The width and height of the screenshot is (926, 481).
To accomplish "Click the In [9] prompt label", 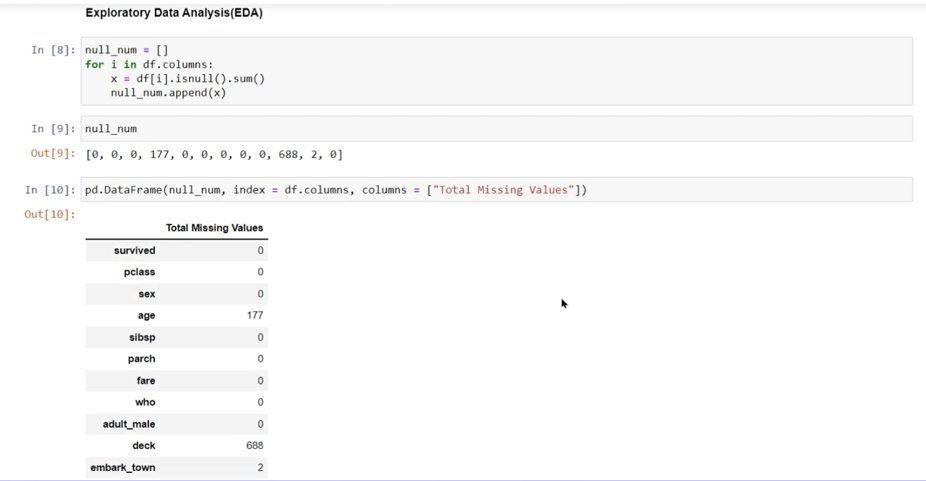I will click(52, 129).
